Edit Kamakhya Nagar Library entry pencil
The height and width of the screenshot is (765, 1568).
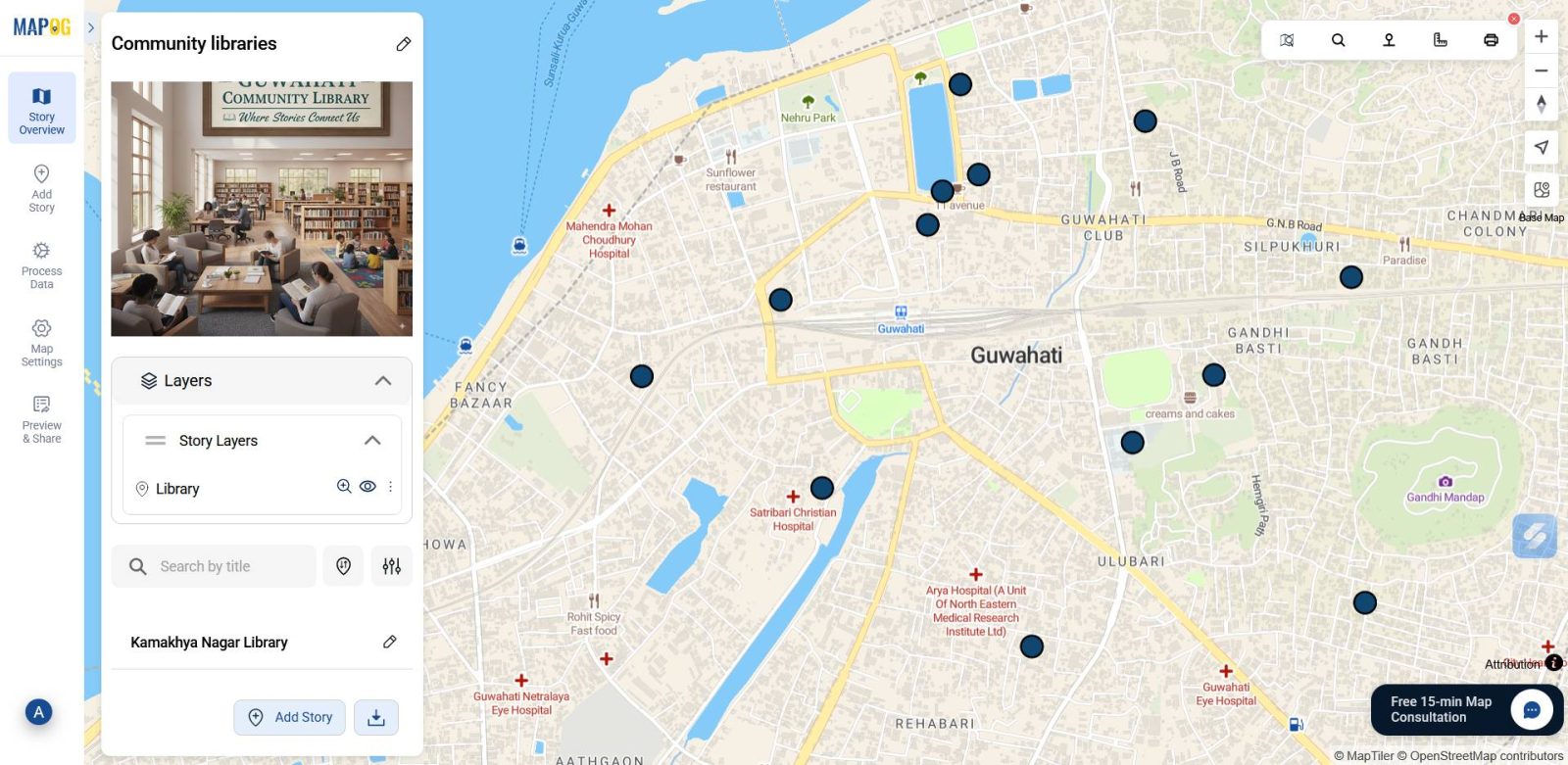(389, 642)
